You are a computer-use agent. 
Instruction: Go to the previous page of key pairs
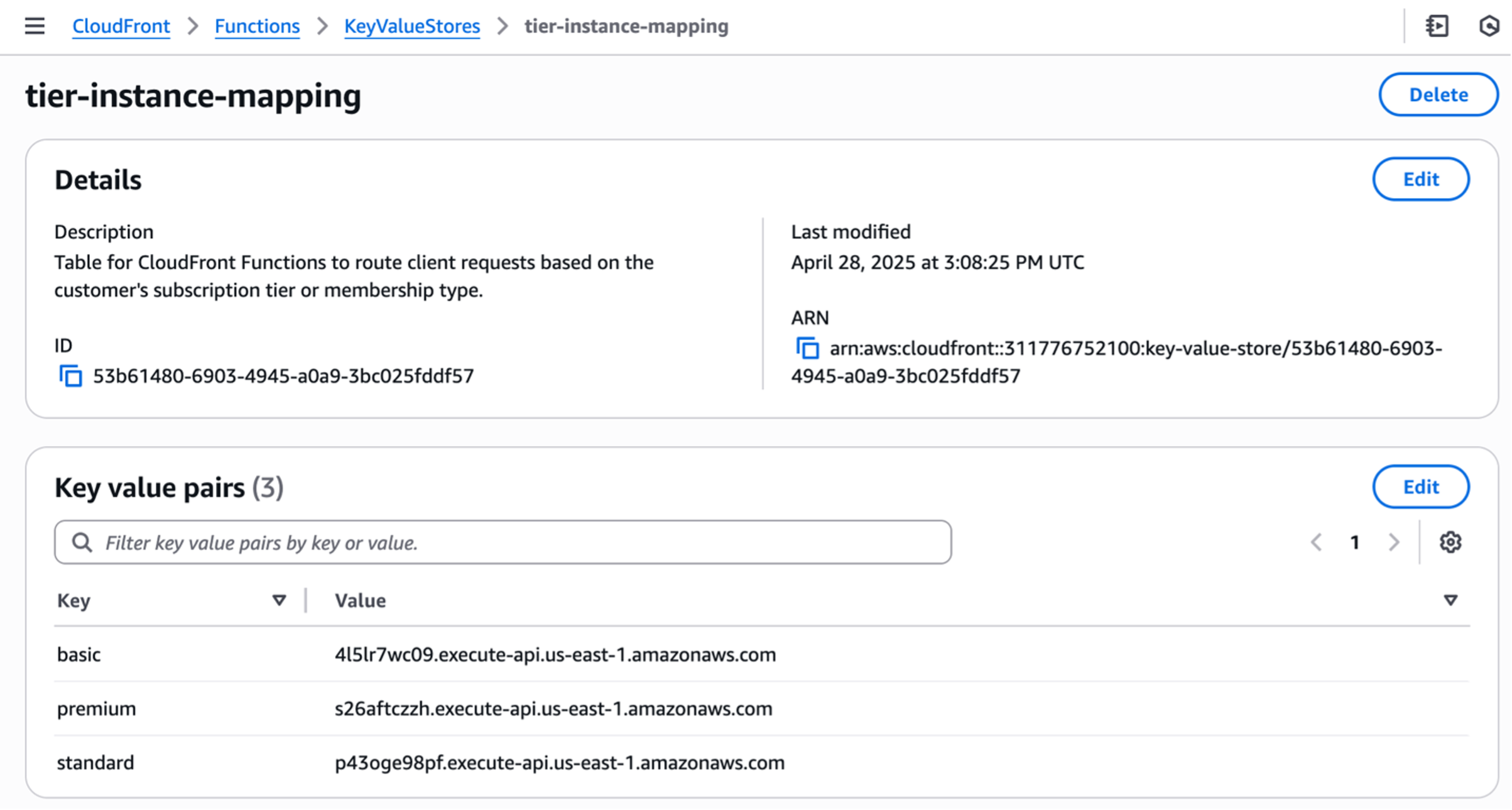[x=1315, y=542]
